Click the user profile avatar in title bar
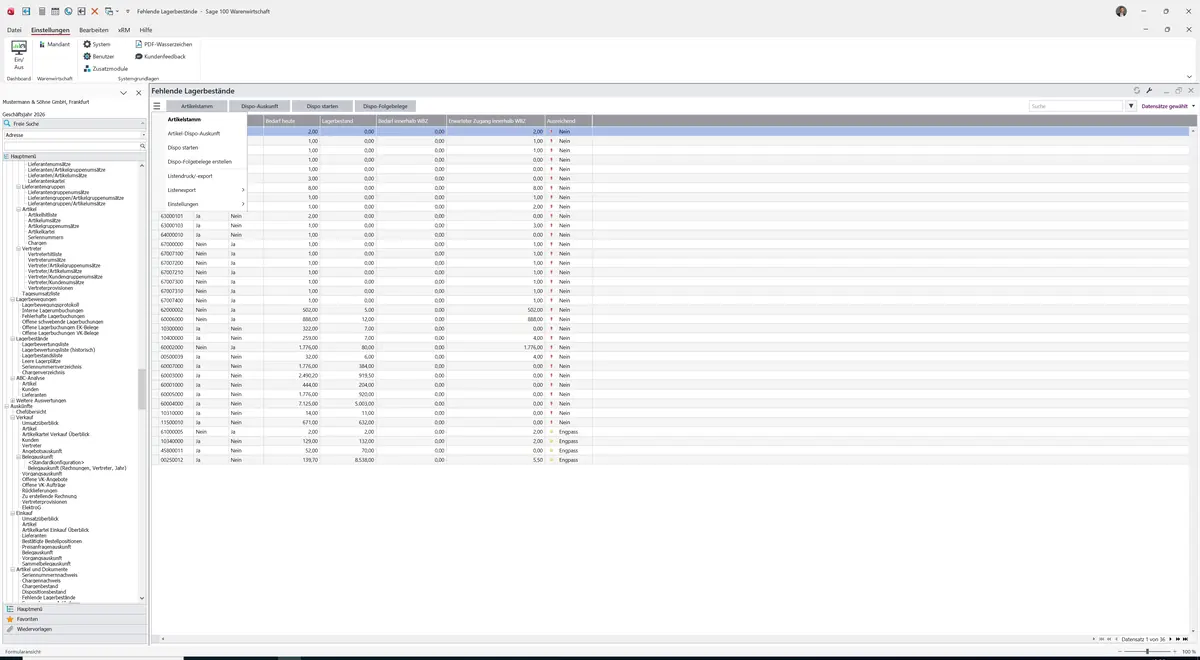 [1121, 11]
